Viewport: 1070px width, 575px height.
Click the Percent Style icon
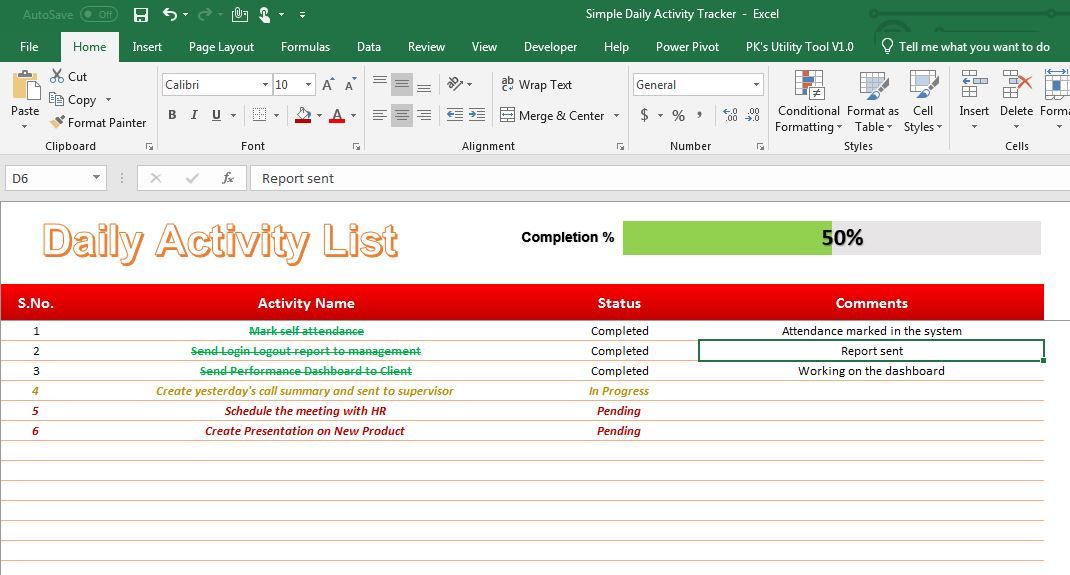click(x=678, y=115)
